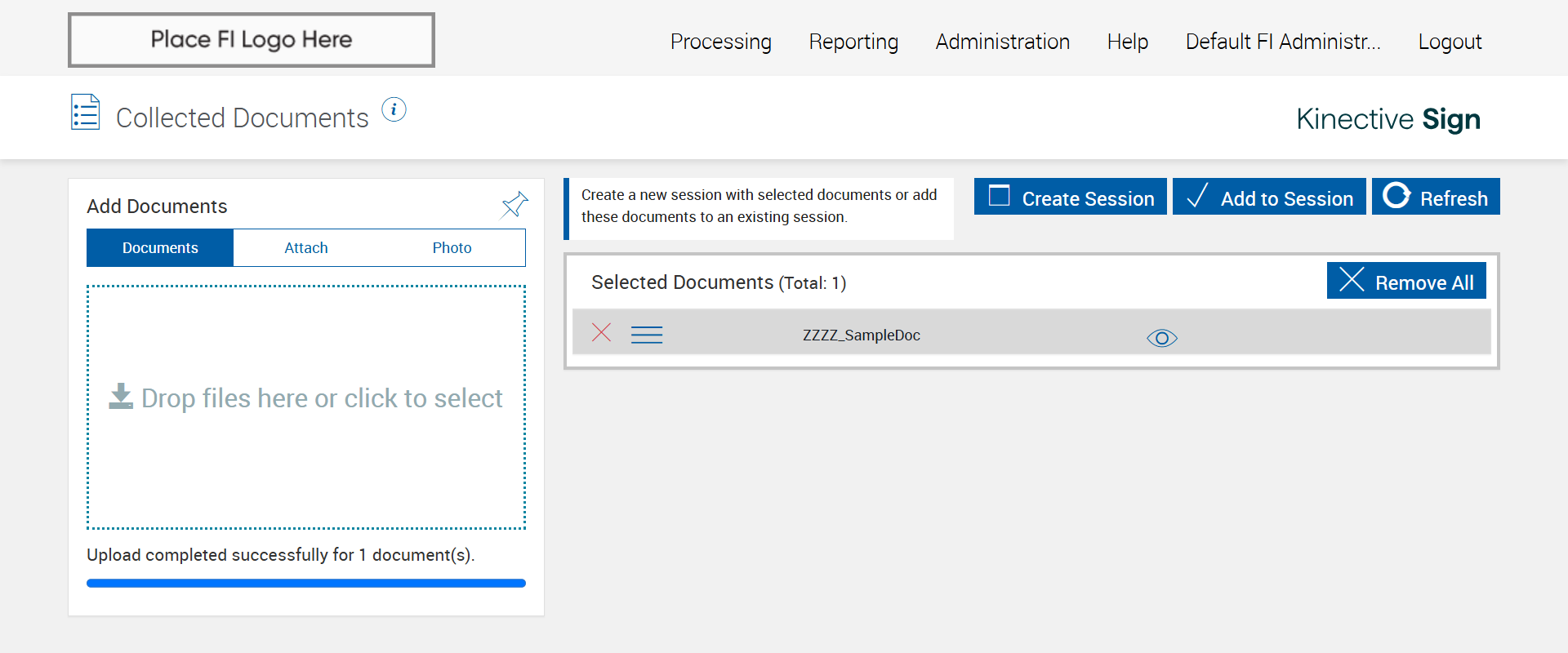Open the Help menu
The image size is (1568, 653).
coord(1127,42)
